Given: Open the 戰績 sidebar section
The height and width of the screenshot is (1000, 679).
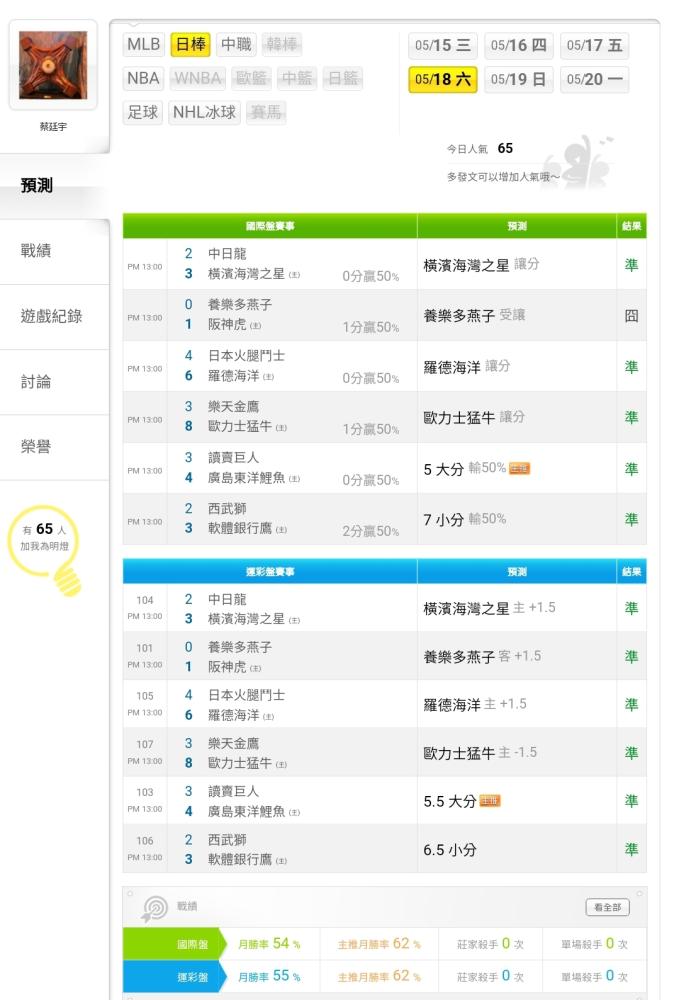Looking at the screenshot, I should 55,251.
